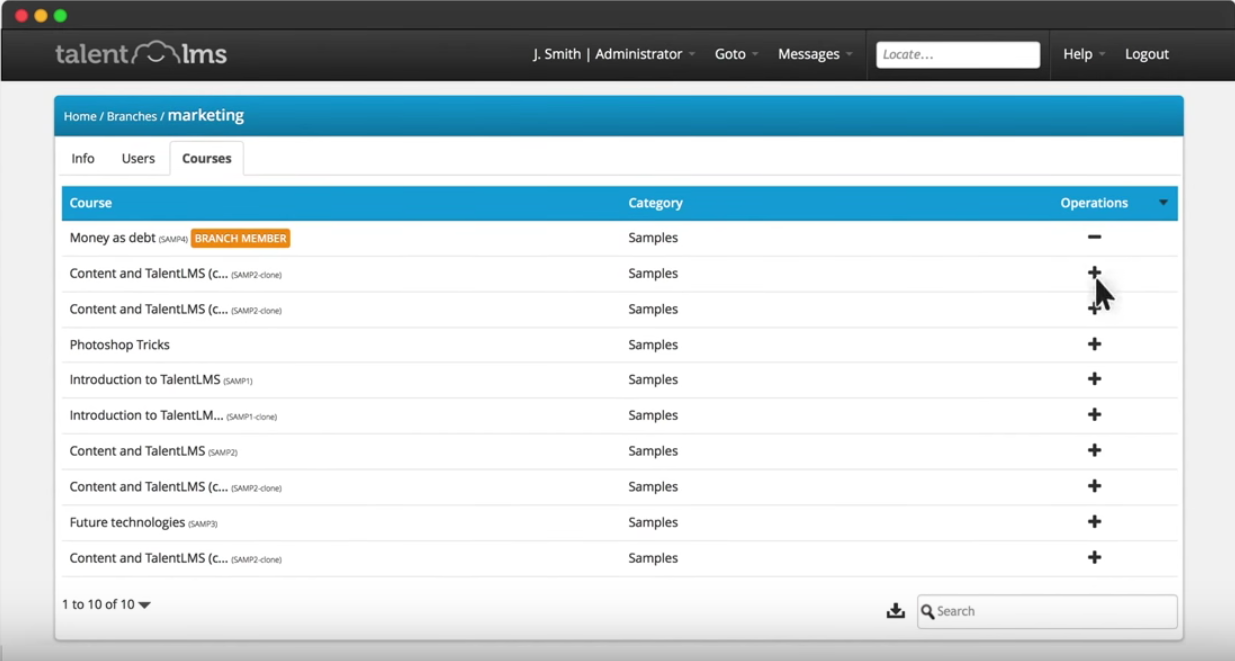The height and width of the screenshot is (661, 1235).
Task: Click Samples category in Future technologies row
Action: point(653,522)
